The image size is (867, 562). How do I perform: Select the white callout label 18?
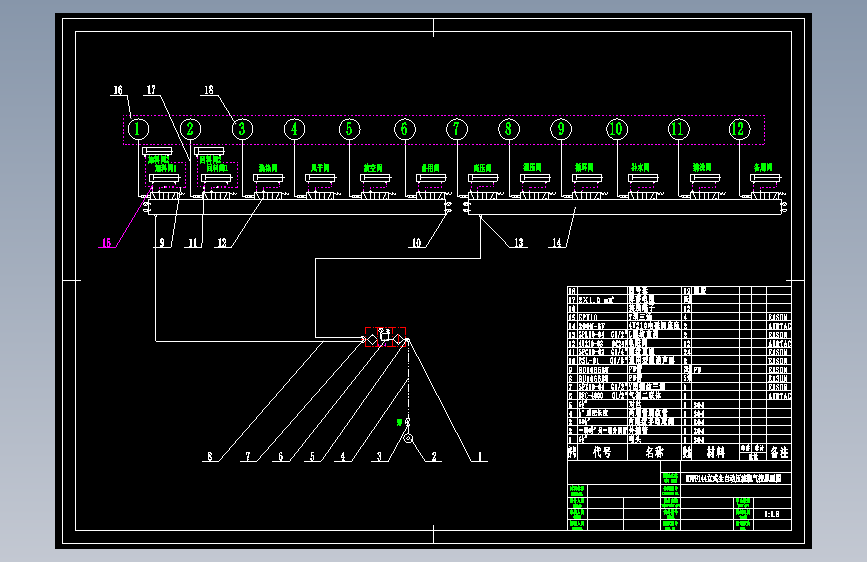tap(208, 90)
